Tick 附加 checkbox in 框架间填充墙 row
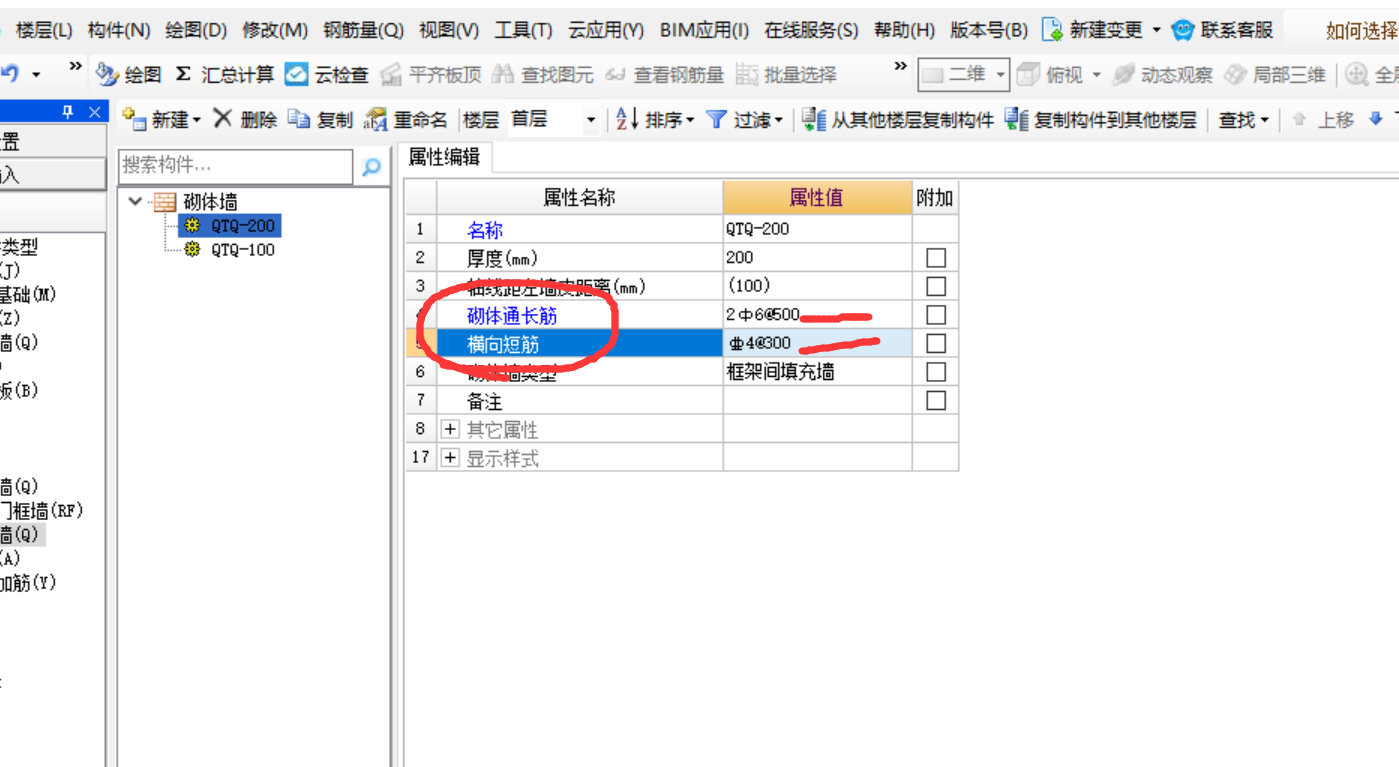This screenshot has height=767, width=1399. [936, 372]
